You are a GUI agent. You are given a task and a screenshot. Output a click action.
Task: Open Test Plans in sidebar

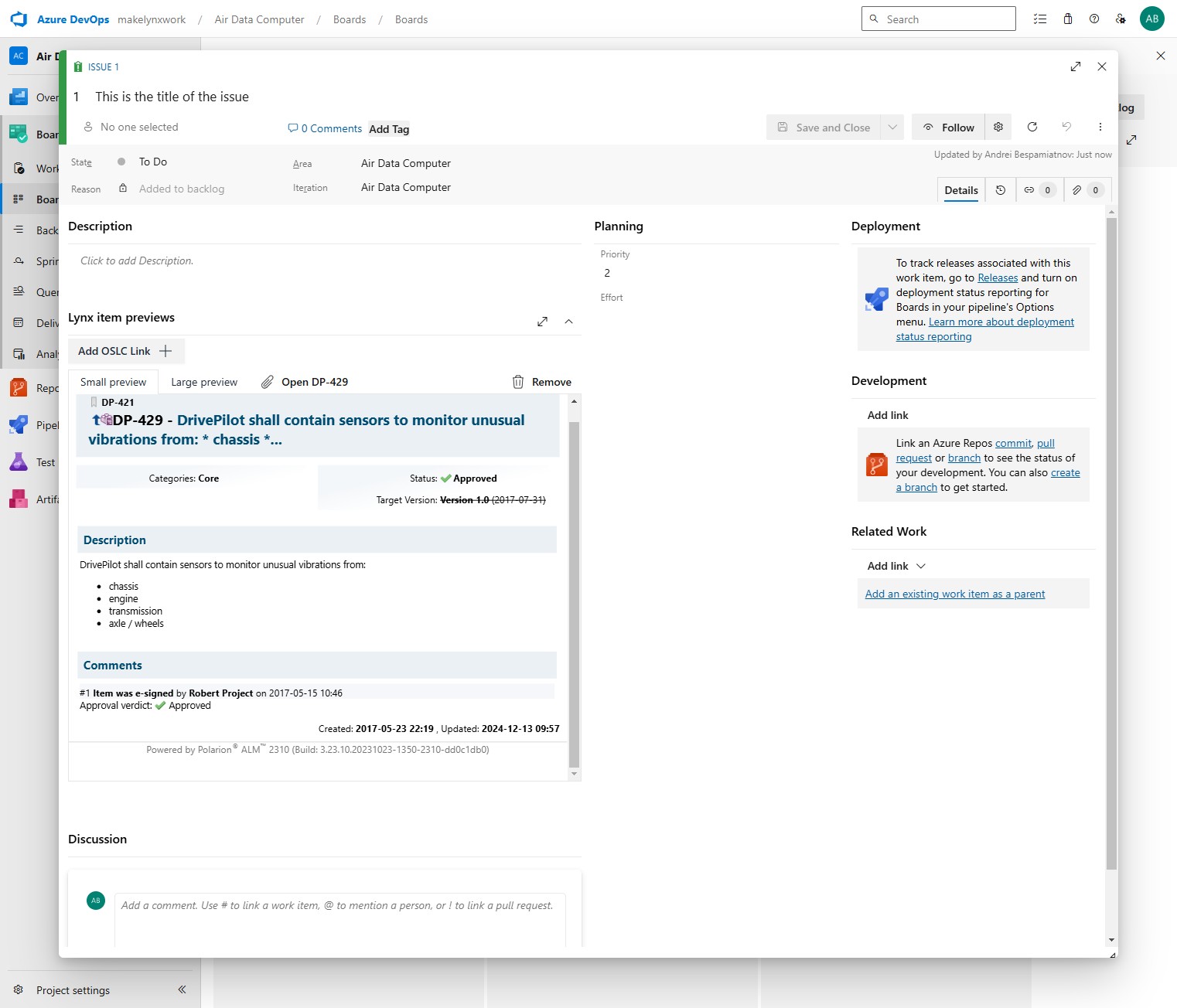31,462
